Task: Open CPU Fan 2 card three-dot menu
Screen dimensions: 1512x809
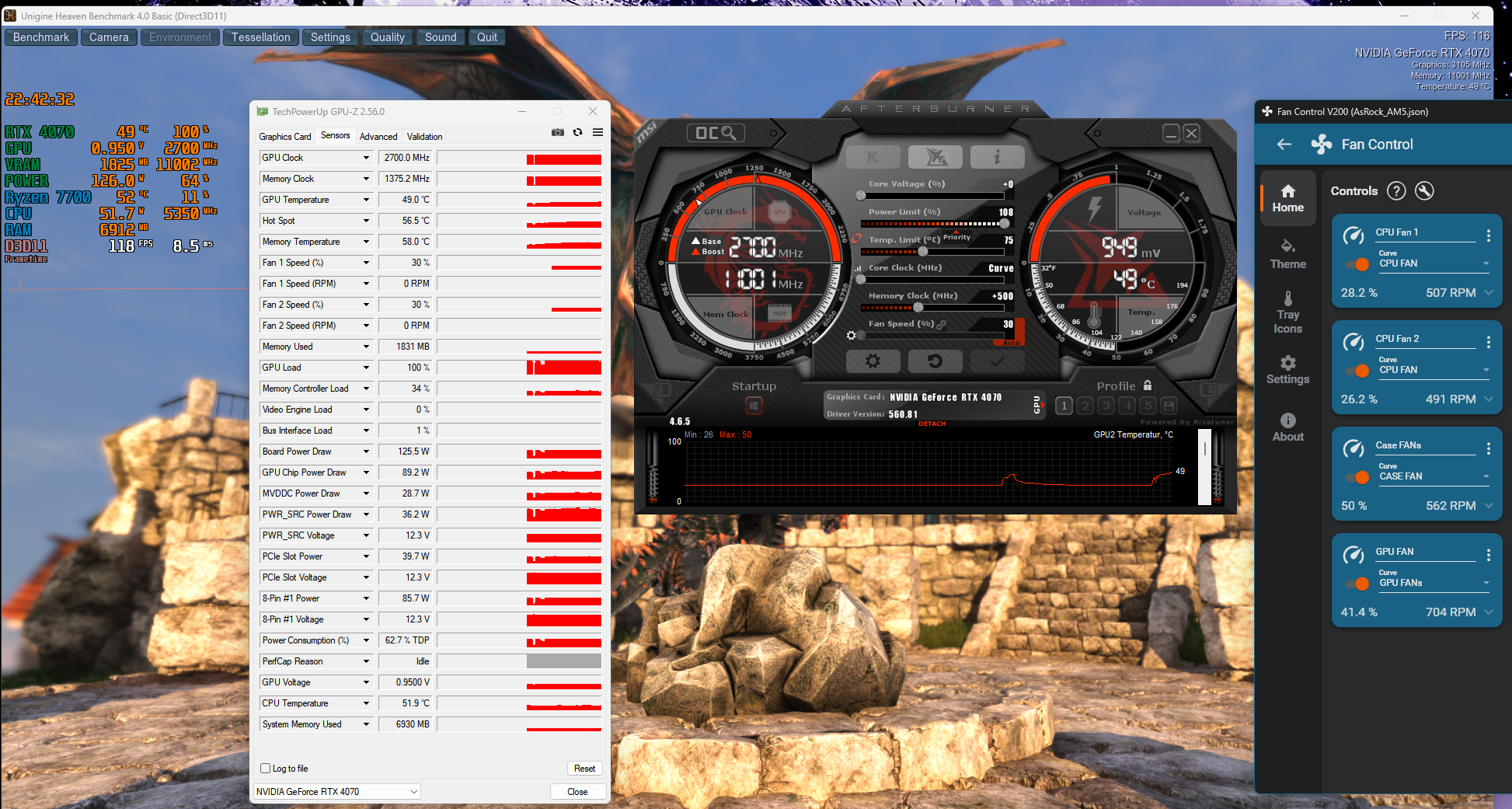Action: pyautogui.click(x=1488, y=342)
